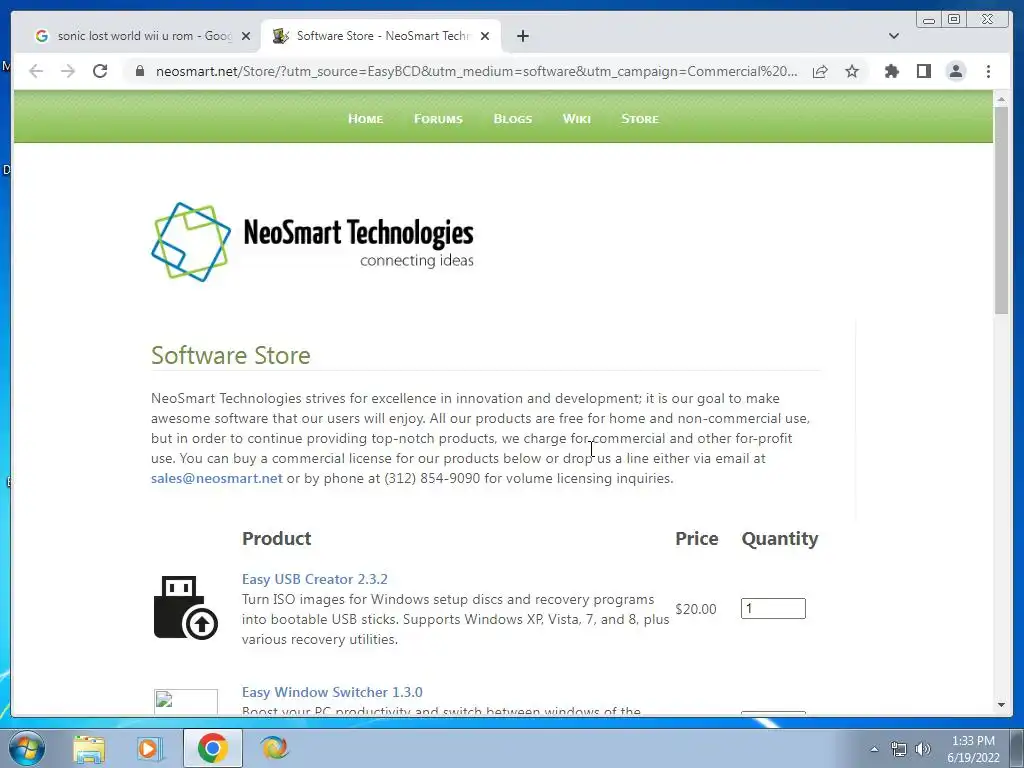Image resolution: width=1024 pixels, height=768 pixels.
Task: Reload the NeoSmart store page
Action: pos(100,71)
